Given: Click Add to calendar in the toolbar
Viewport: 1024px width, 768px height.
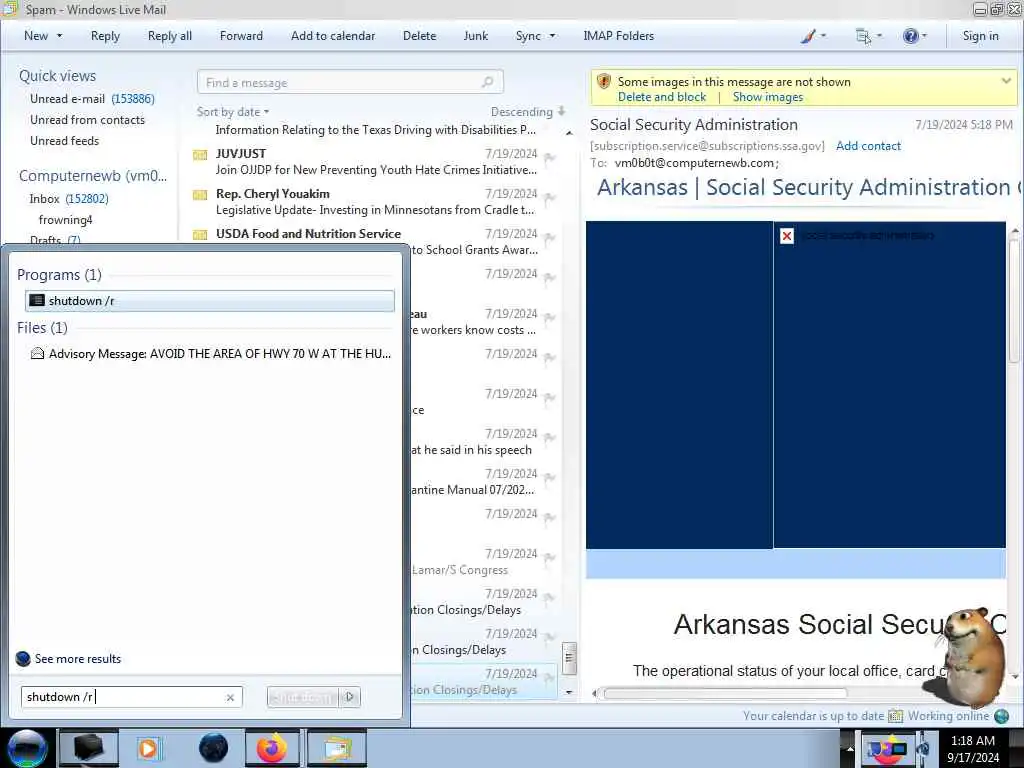Looking at the screenshot, I should 333,36.
